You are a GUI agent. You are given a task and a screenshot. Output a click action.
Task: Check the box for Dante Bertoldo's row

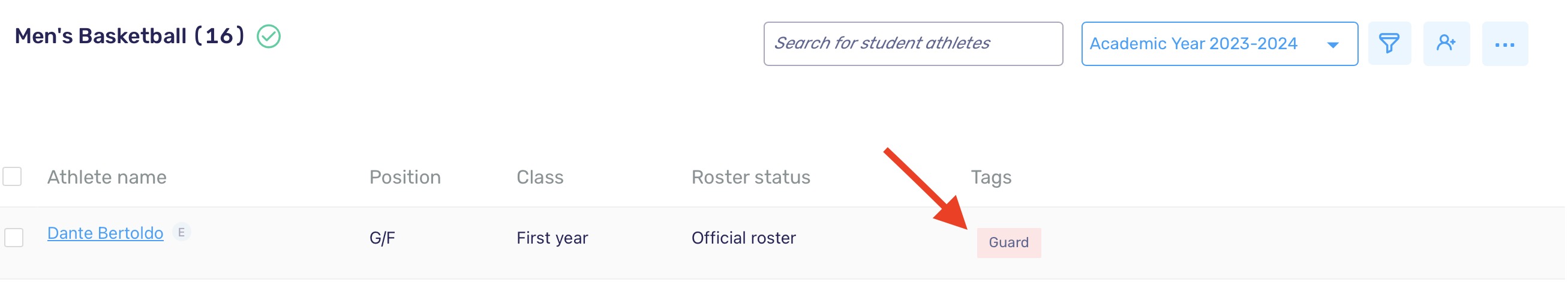pyautogui.click(x=14, y=238)
